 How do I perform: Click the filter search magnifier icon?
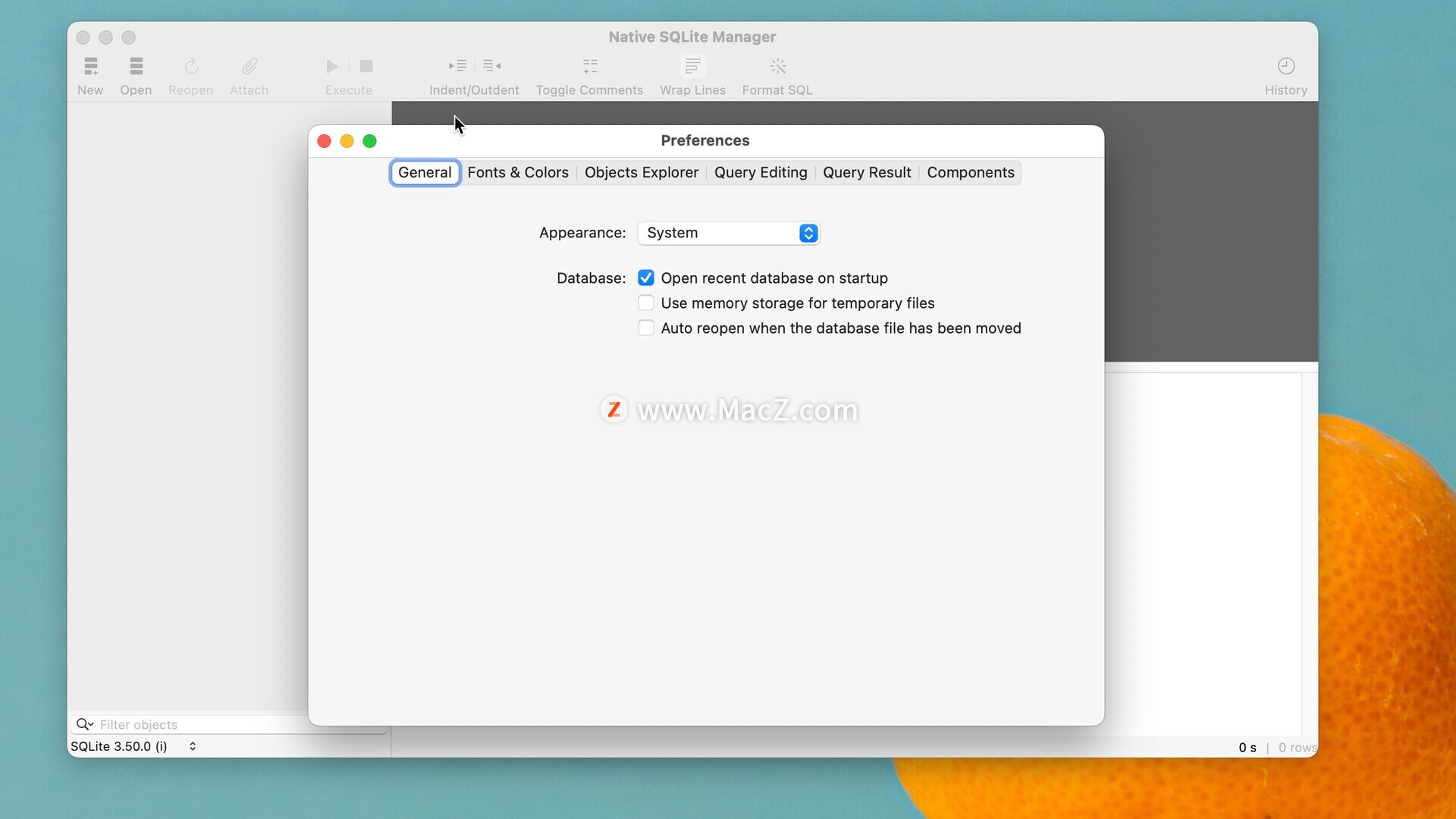[x=84, y=724]
